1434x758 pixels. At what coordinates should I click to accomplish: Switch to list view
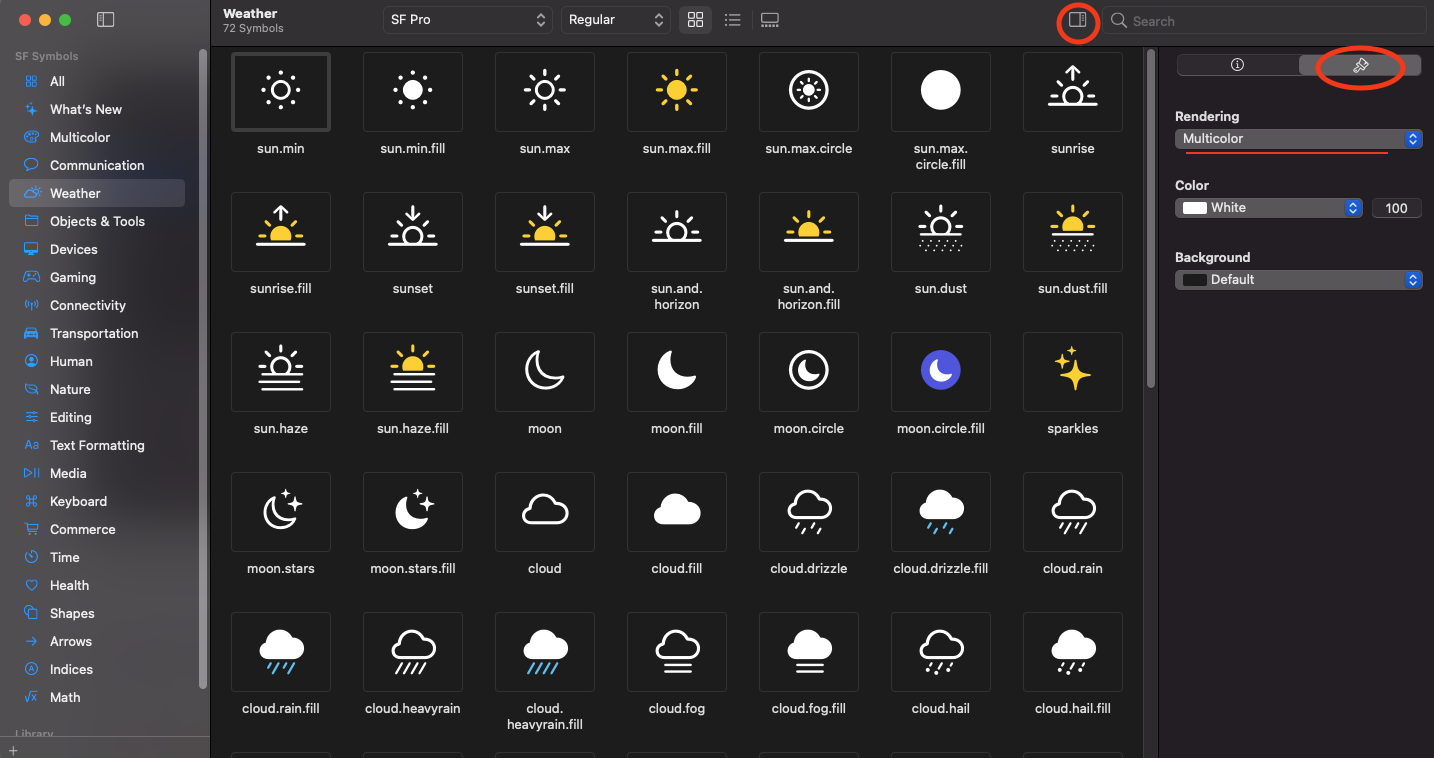click(x=732, y=20)
